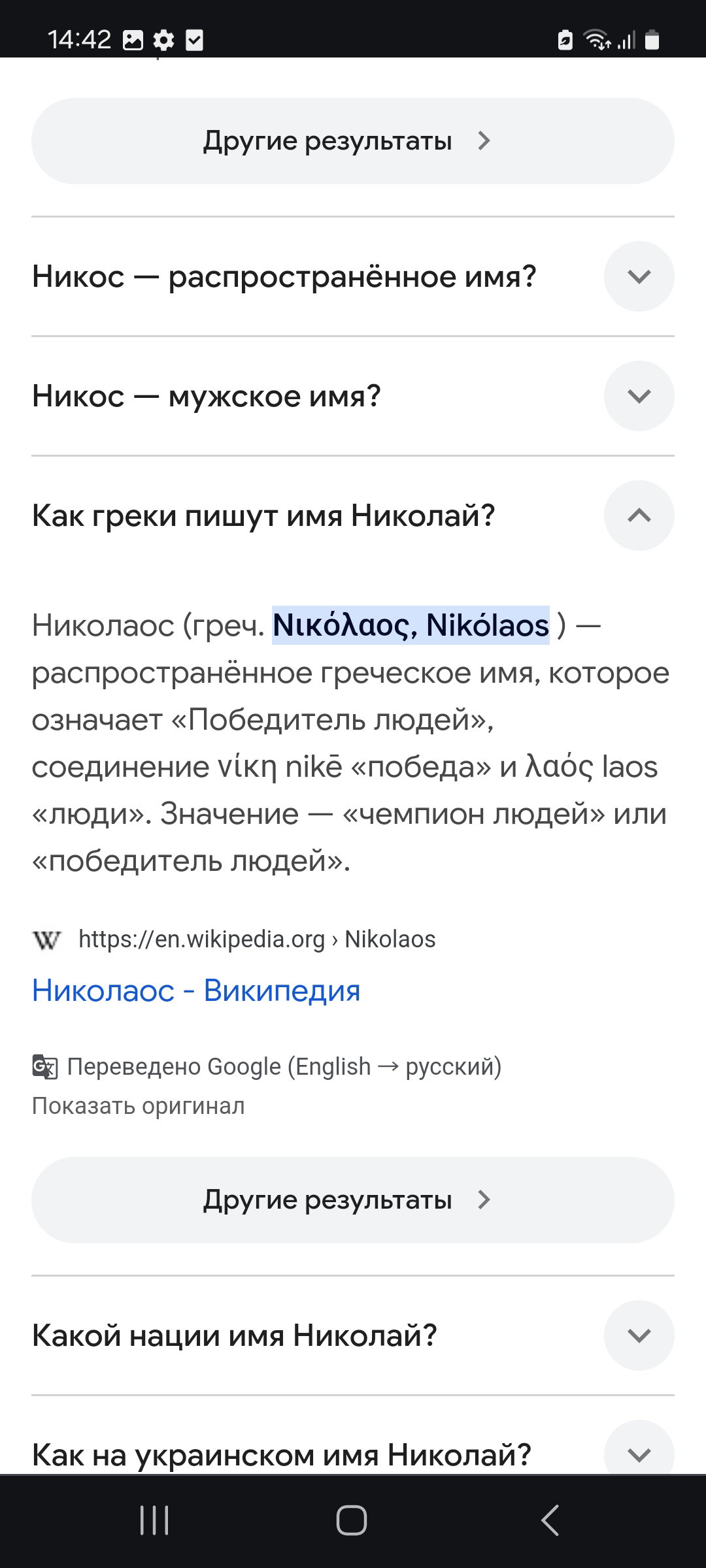Open recent apps navigation button
706x1568 pixels.
tap(154, 1520)
